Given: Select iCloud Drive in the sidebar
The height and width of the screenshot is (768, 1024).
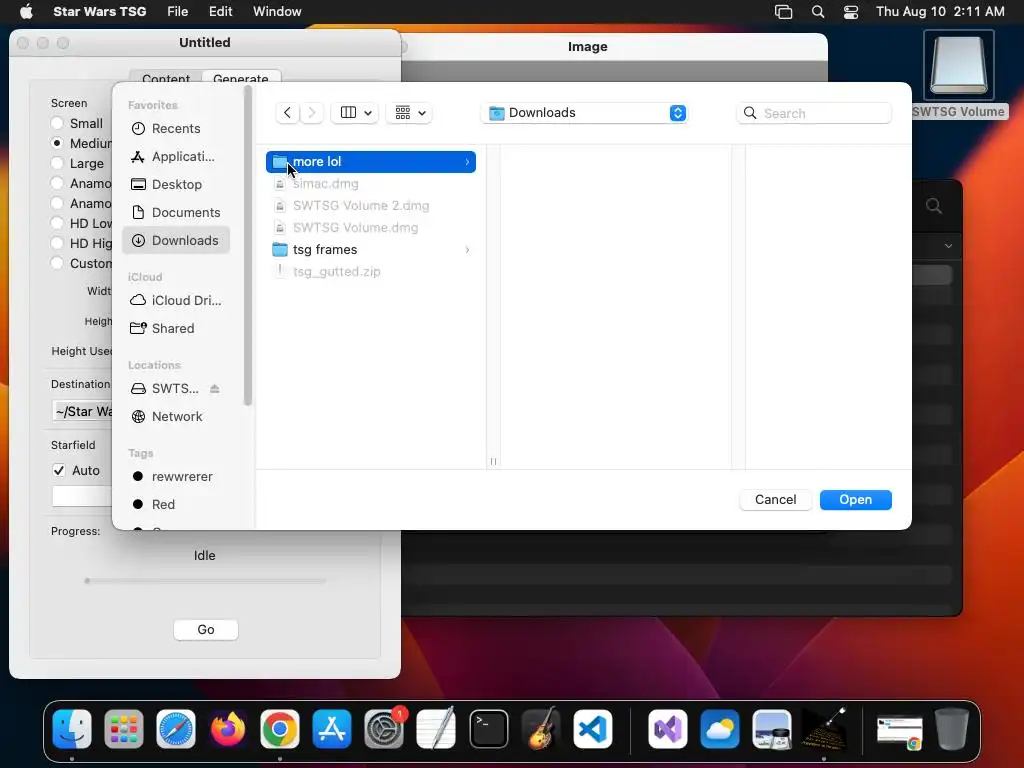Looking at the screenshot, I should [176, 300].
